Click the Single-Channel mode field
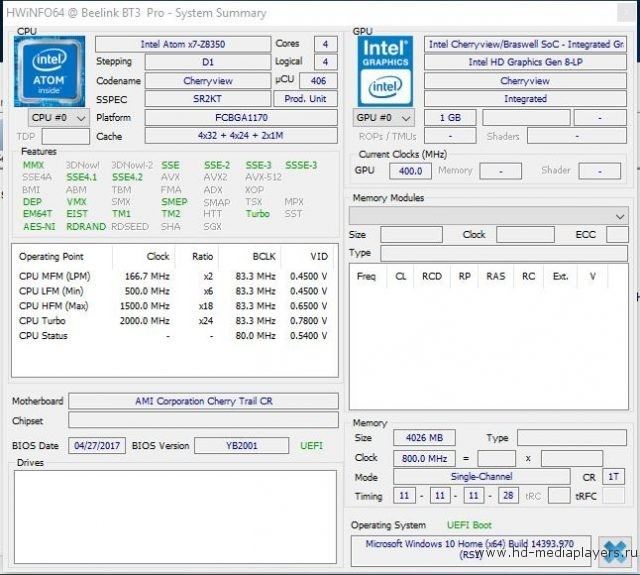 pos(482,477)
